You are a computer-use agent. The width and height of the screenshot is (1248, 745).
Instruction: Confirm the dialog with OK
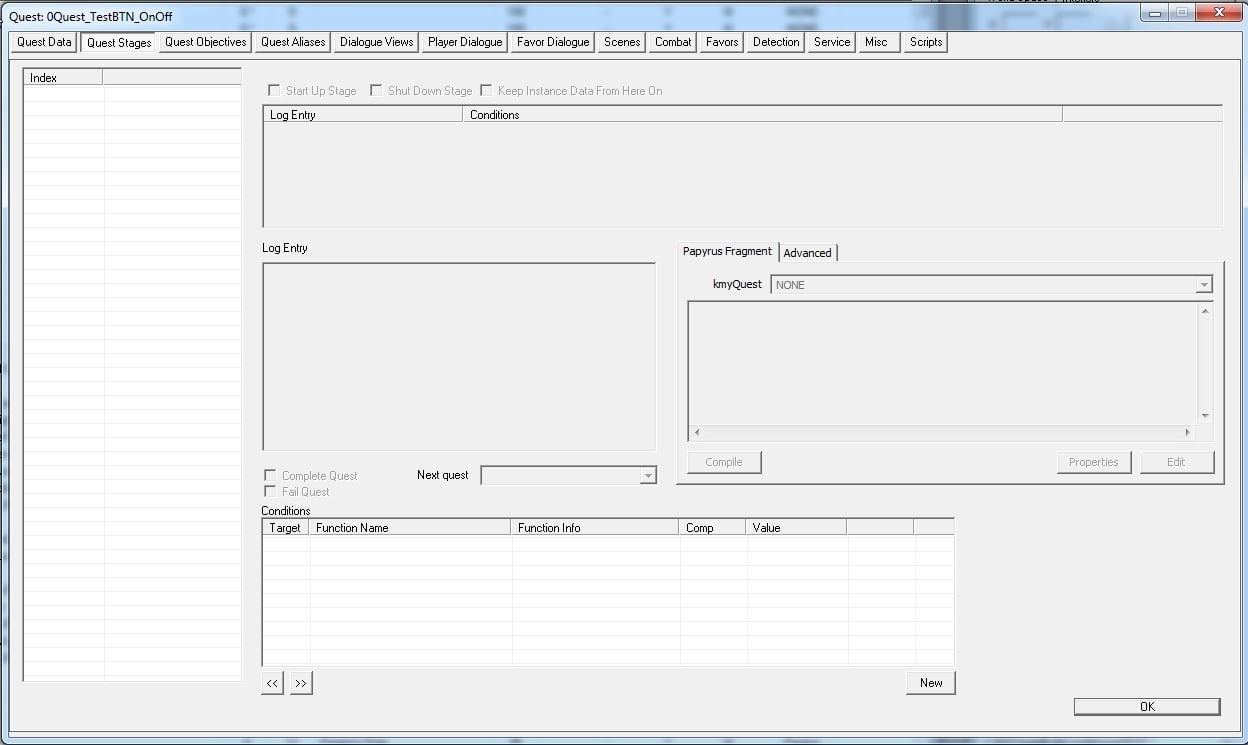[1147, 706]
